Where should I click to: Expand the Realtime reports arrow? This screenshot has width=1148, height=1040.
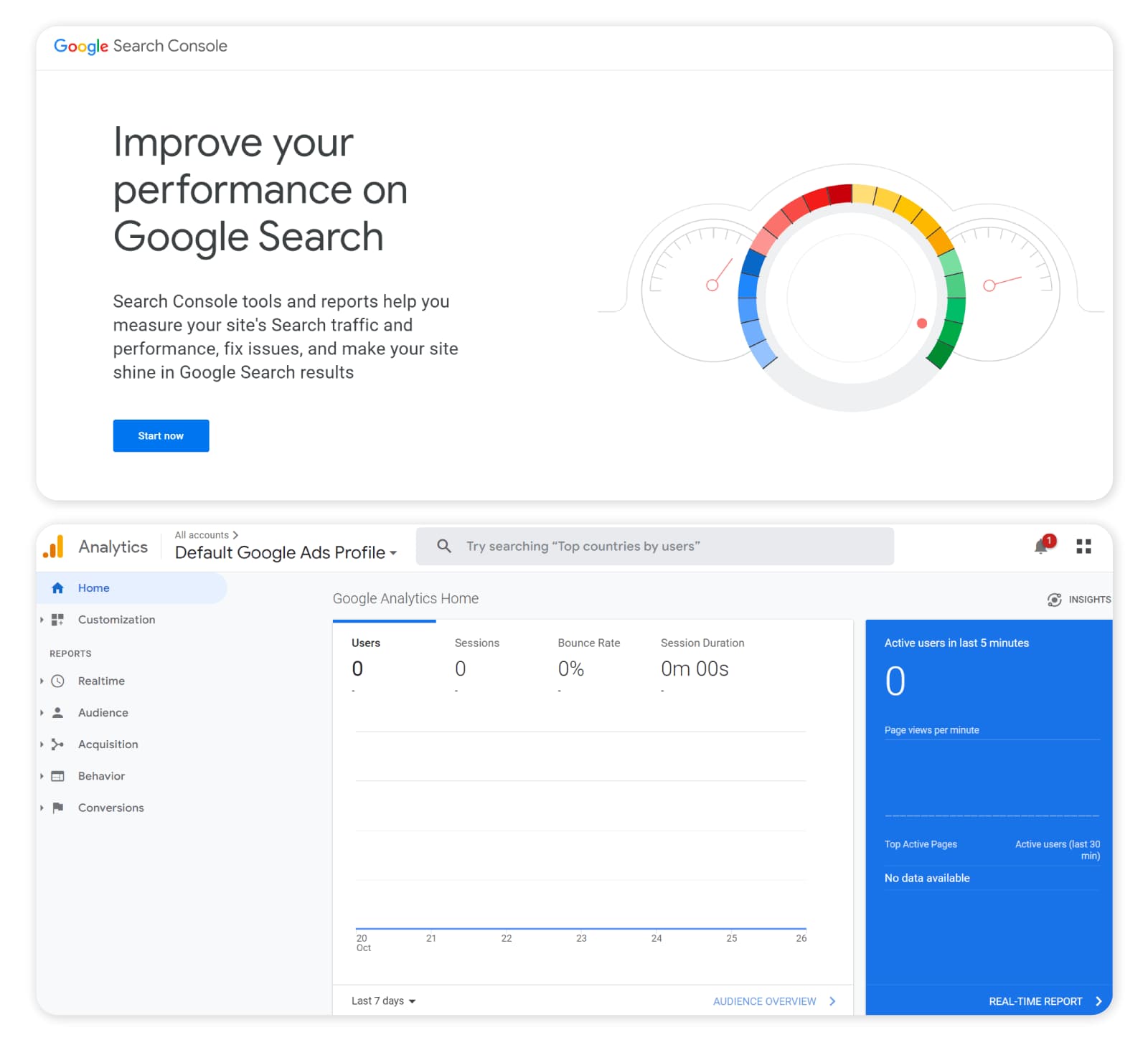pos(42,681)
